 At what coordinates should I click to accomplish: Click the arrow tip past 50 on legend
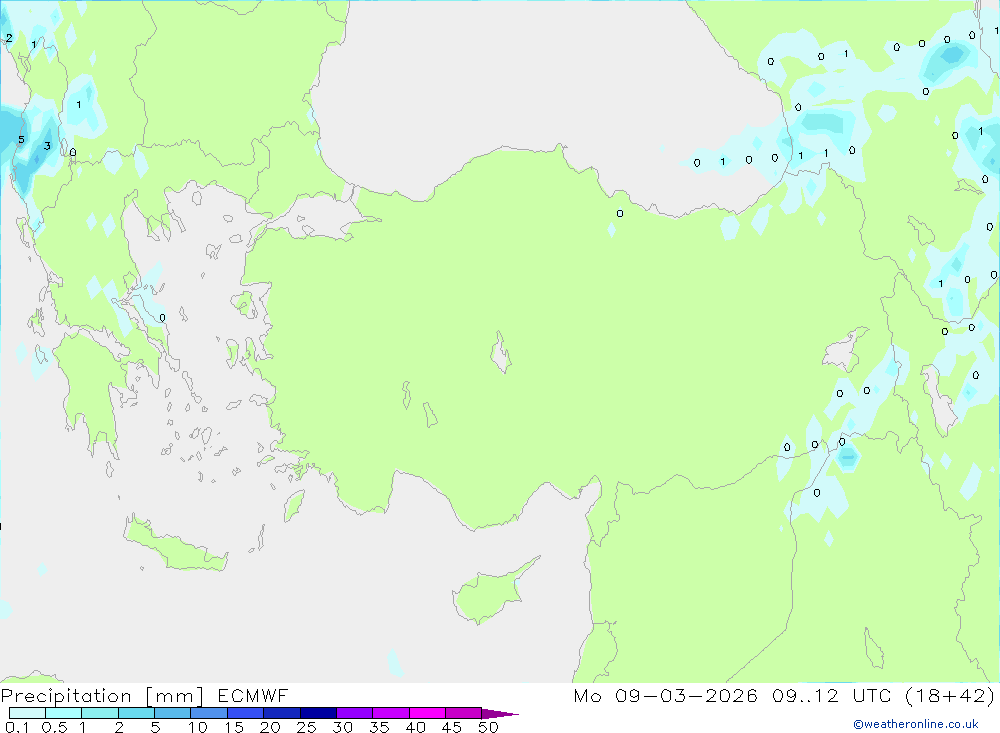coord(500,713)
